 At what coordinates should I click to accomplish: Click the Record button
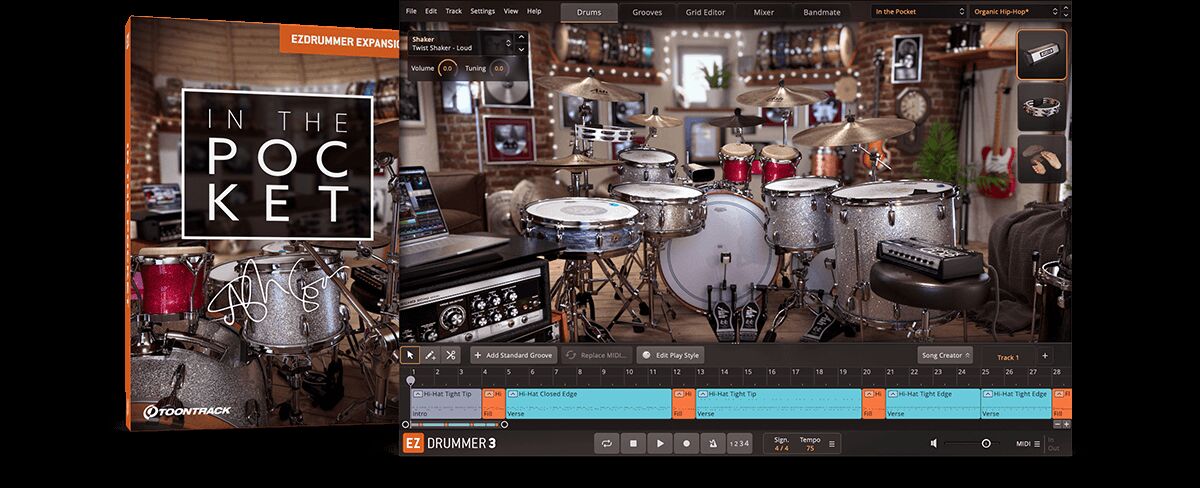point(685,443)
